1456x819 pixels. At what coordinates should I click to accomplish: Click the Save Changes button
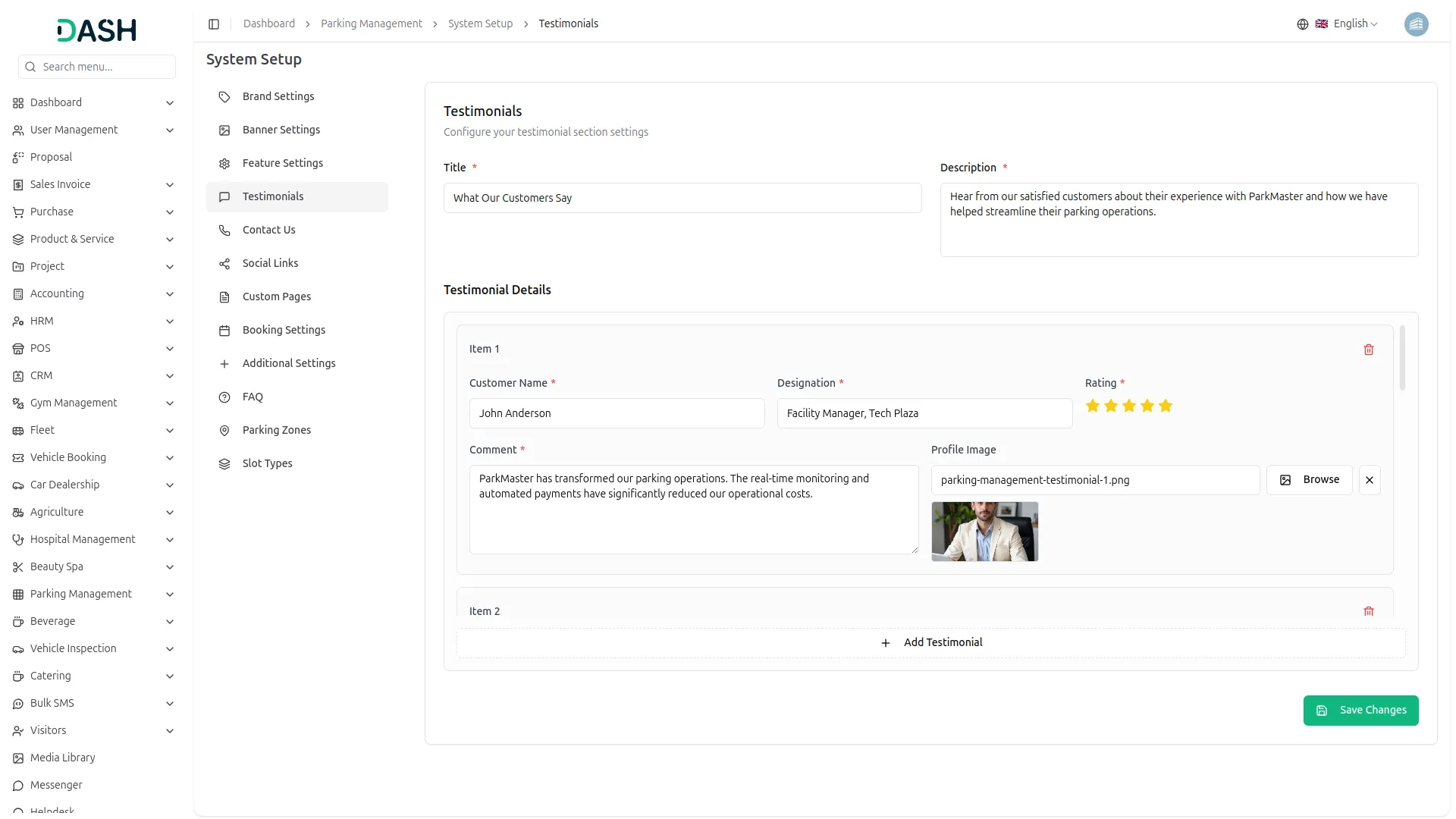pyautogui.click(x=1360, y=711)
